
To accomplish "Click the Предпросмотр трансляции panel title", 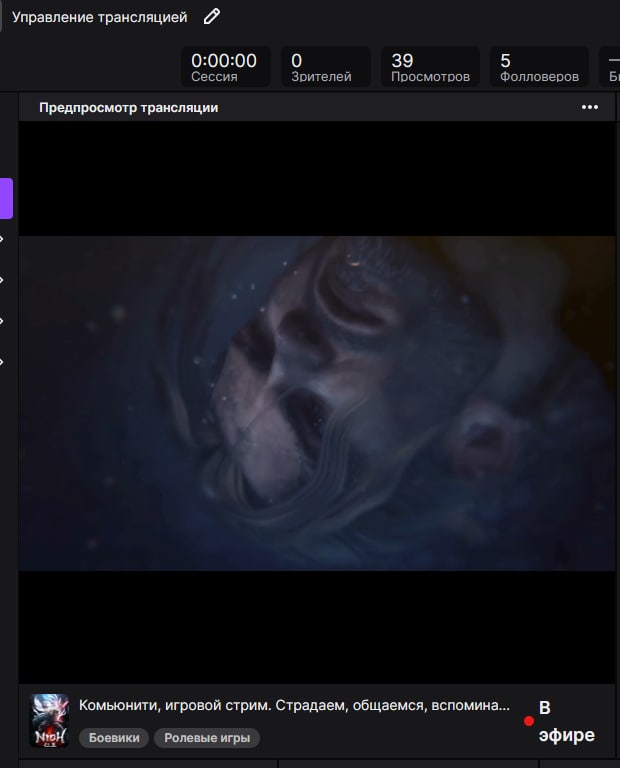I will coord(129,108).
